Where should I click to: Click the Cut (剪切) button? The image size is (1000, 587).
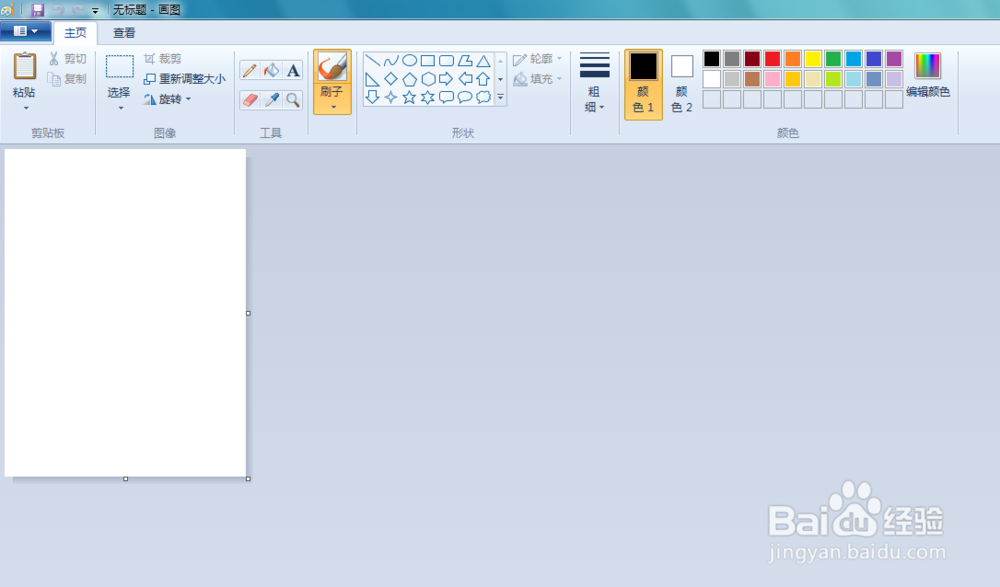click(x=67, y=59)
